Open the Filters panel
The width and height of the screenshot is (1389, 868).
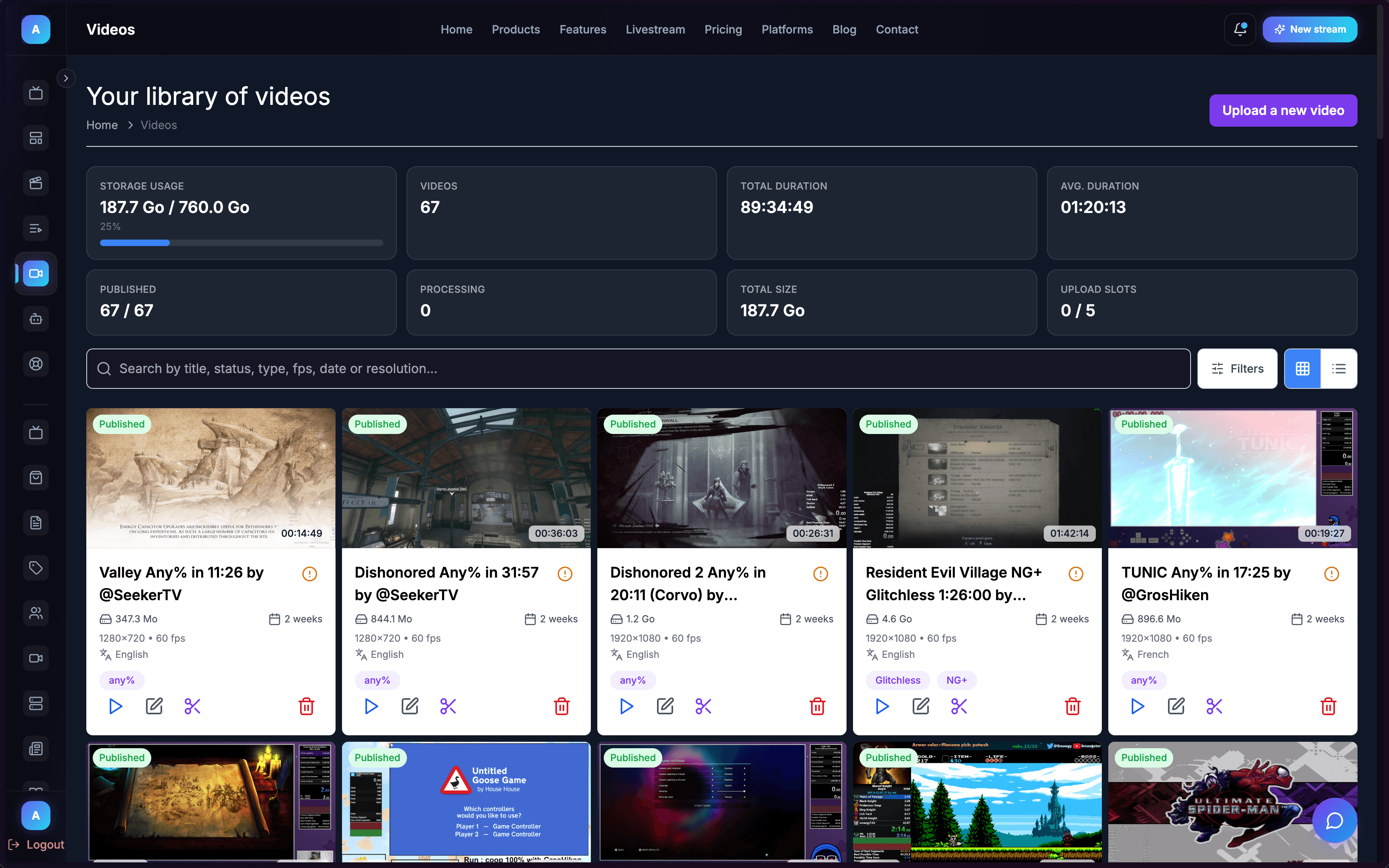point(1237,369)
